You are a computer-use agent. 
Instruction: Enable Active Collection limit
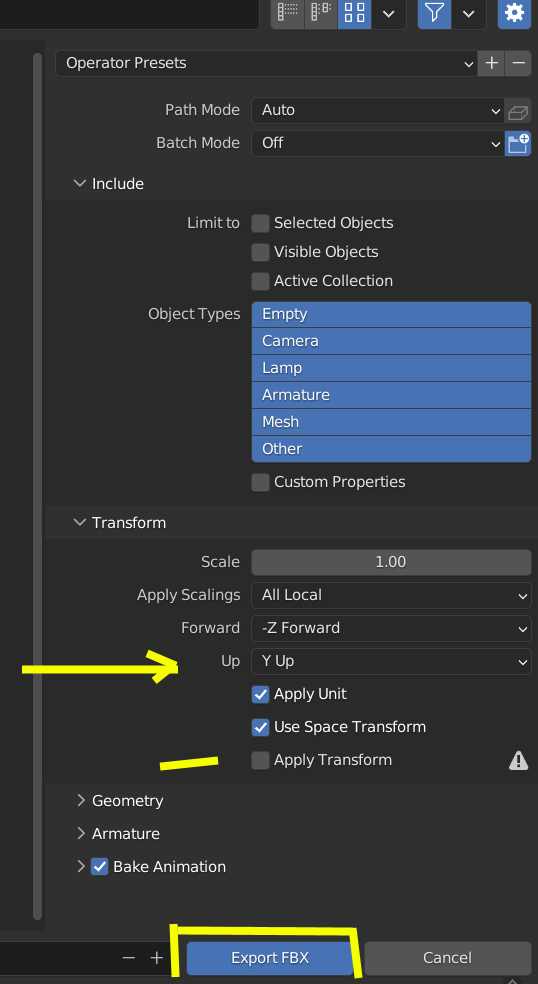[261, 281]
